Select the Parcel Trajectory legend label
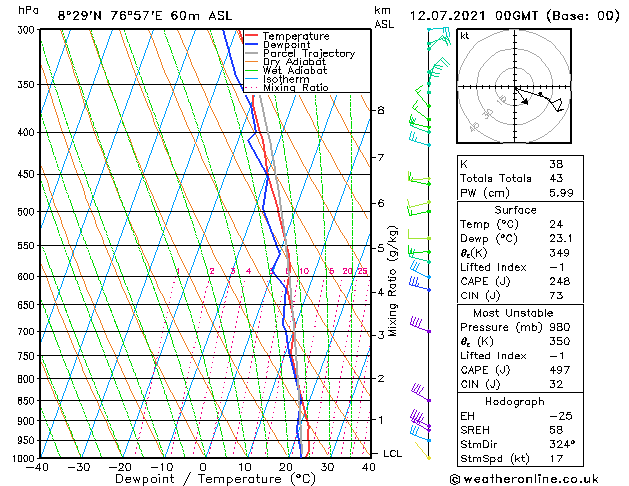 (x=309, y=53)
